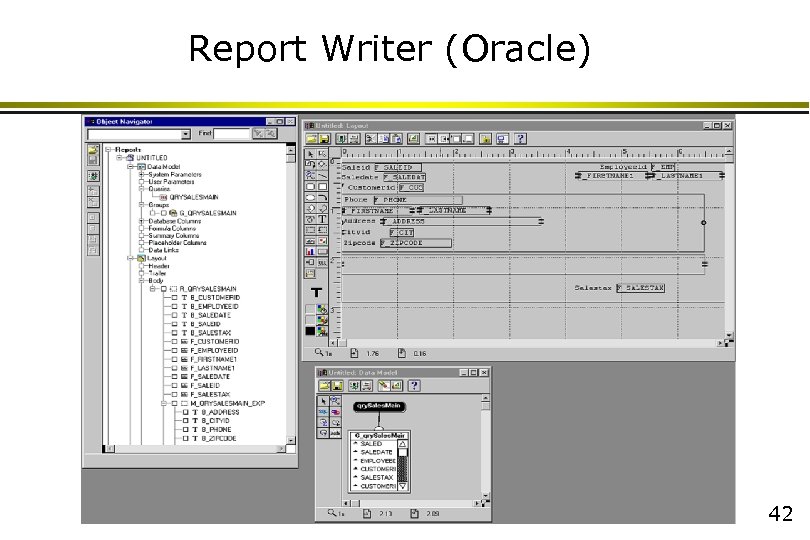Viewport: 810px width, 540px height.
Task: Collapse the Layout node in navigator
Action: [x=131, y=258]
